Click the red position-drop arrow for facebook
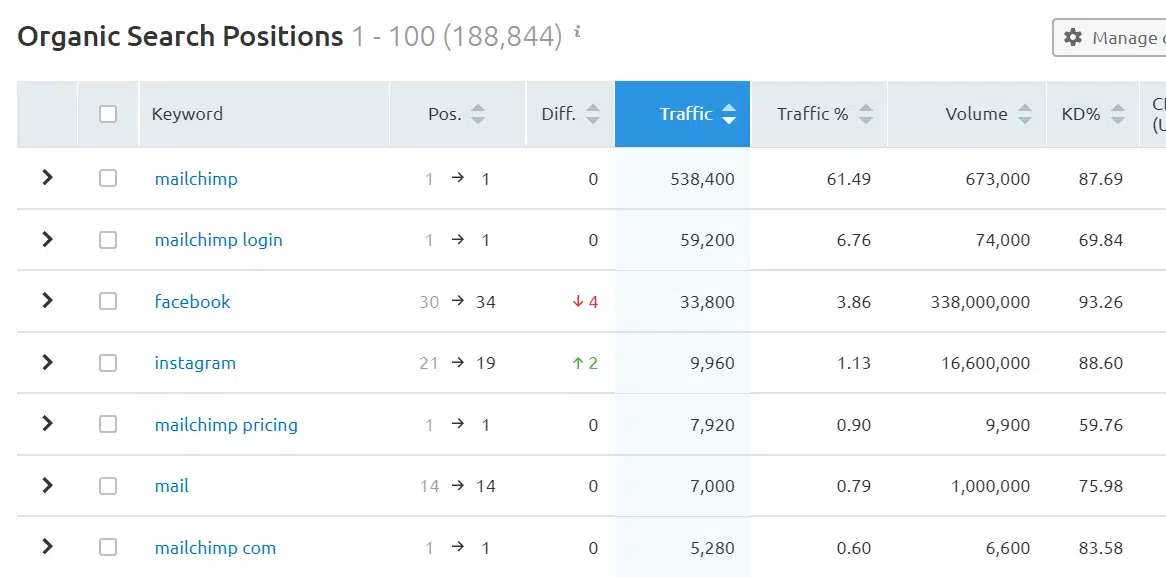This screenshot has width=1166, height=577. coord(579,301)
